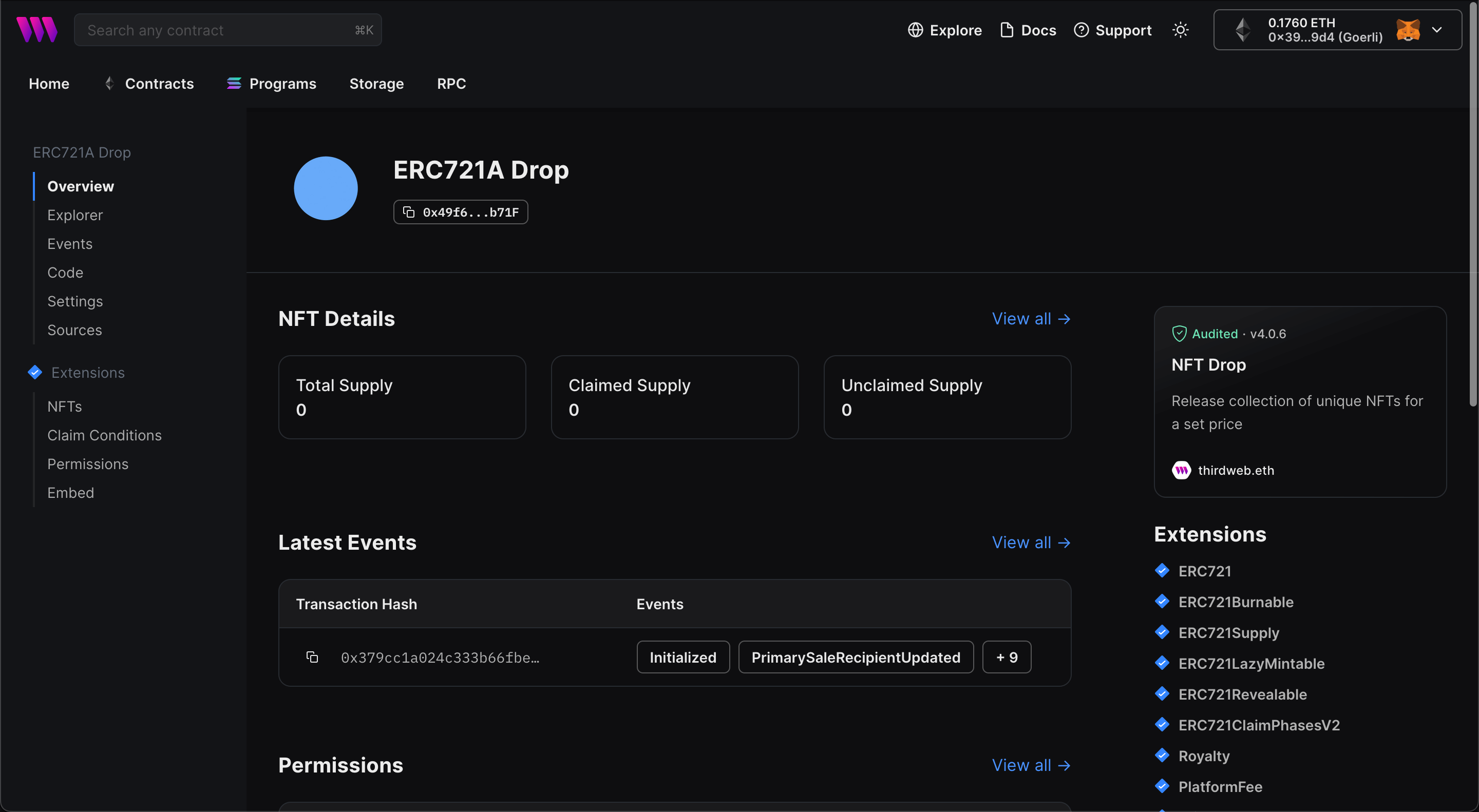Open Docs via the document icon

pos(1007,30)
